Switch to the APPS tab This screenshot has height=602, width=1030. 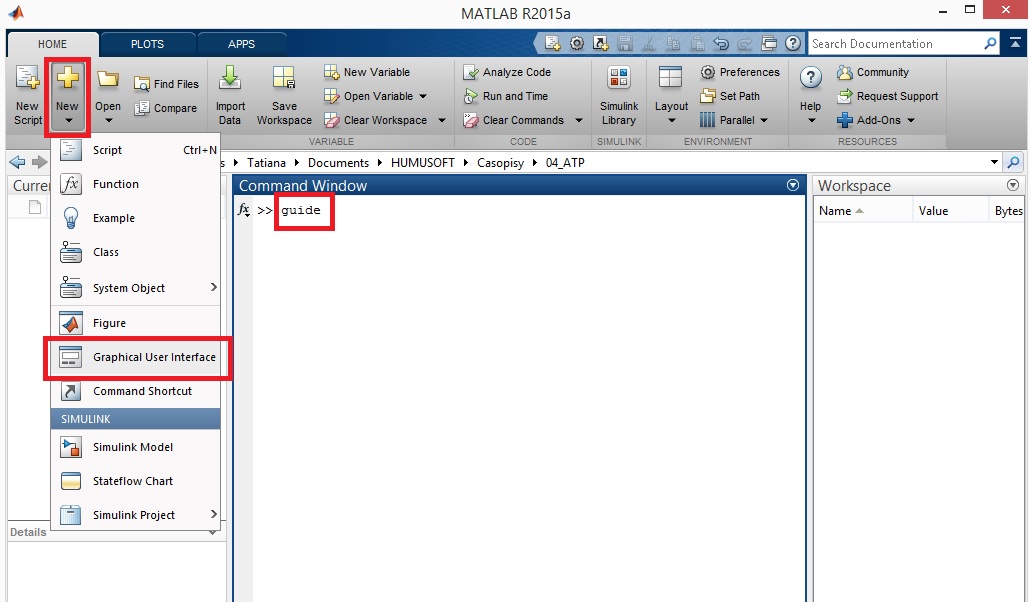pyautogui.click(x=241, y=44)
